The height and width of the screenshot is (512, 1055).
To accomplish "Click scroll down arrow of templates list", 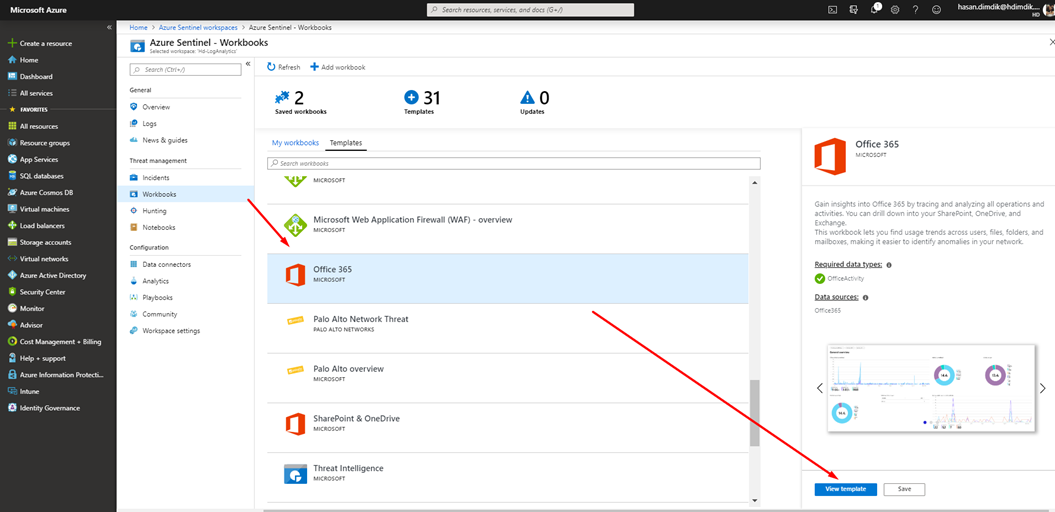I will point(754,500).
